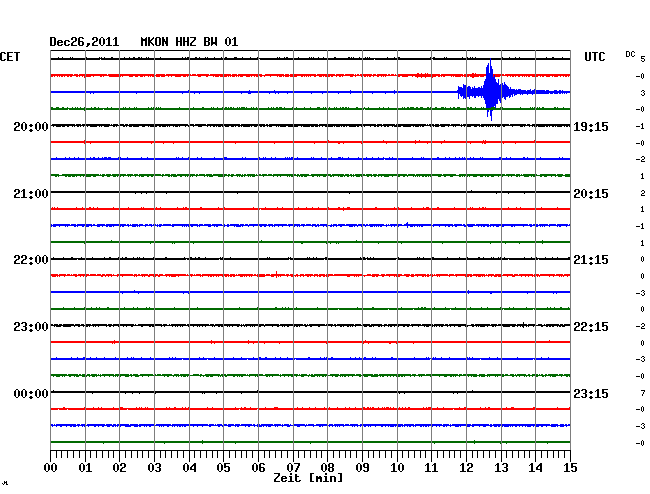Click the Zeit [min] axis title

(308, 478)
